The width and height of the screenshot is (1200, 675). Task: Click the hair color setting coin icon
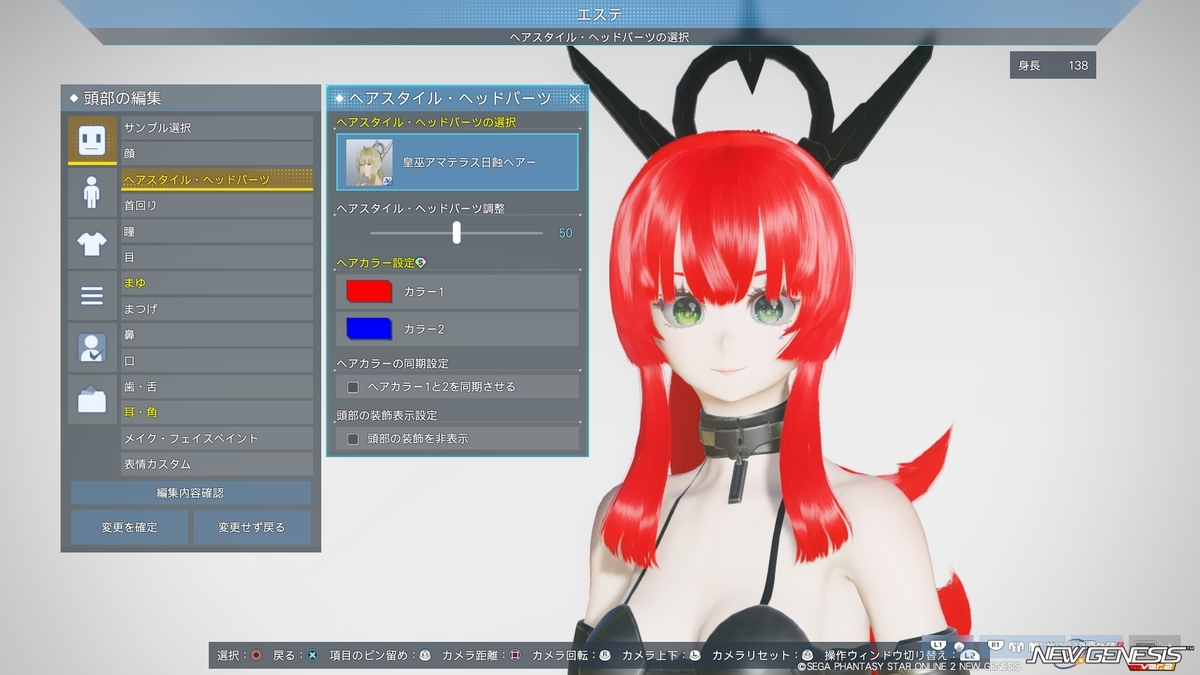point(421,262)
